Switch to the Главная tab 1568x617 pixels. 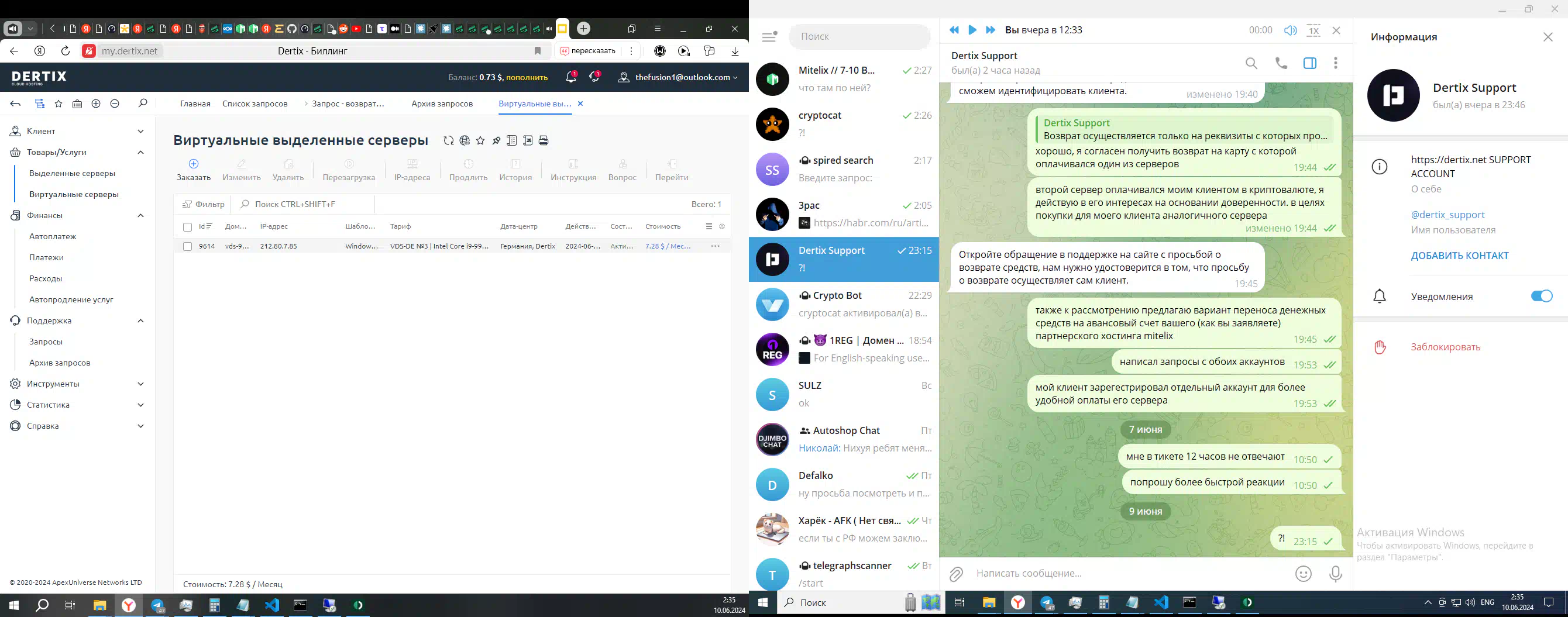[x=195, y=104]
